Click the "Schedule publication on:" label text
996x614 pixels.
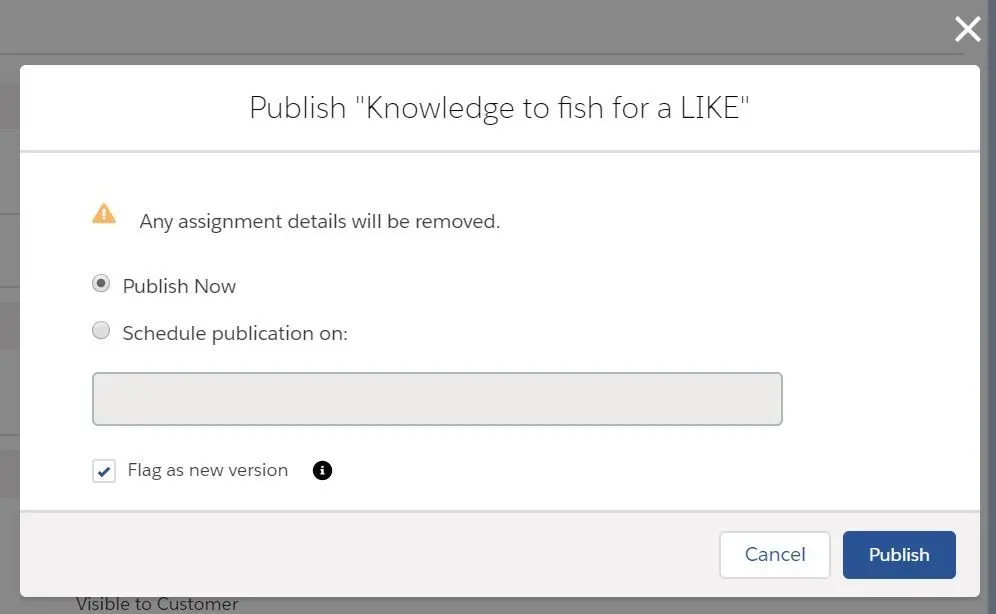point(235,333)
